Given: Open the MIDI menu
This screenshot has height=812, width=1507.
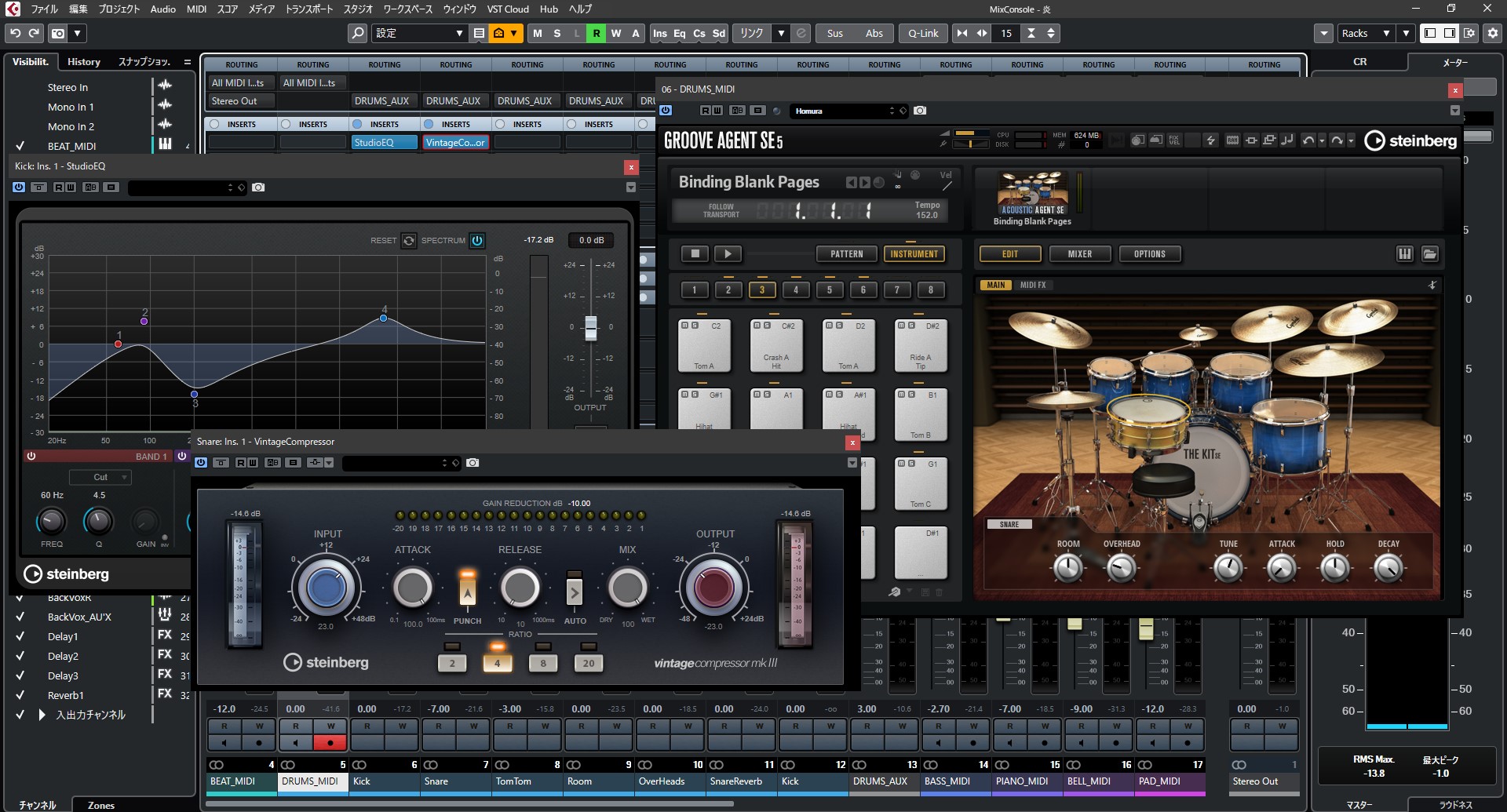Looking at the screenshot, I should click(x=197, y=9).
